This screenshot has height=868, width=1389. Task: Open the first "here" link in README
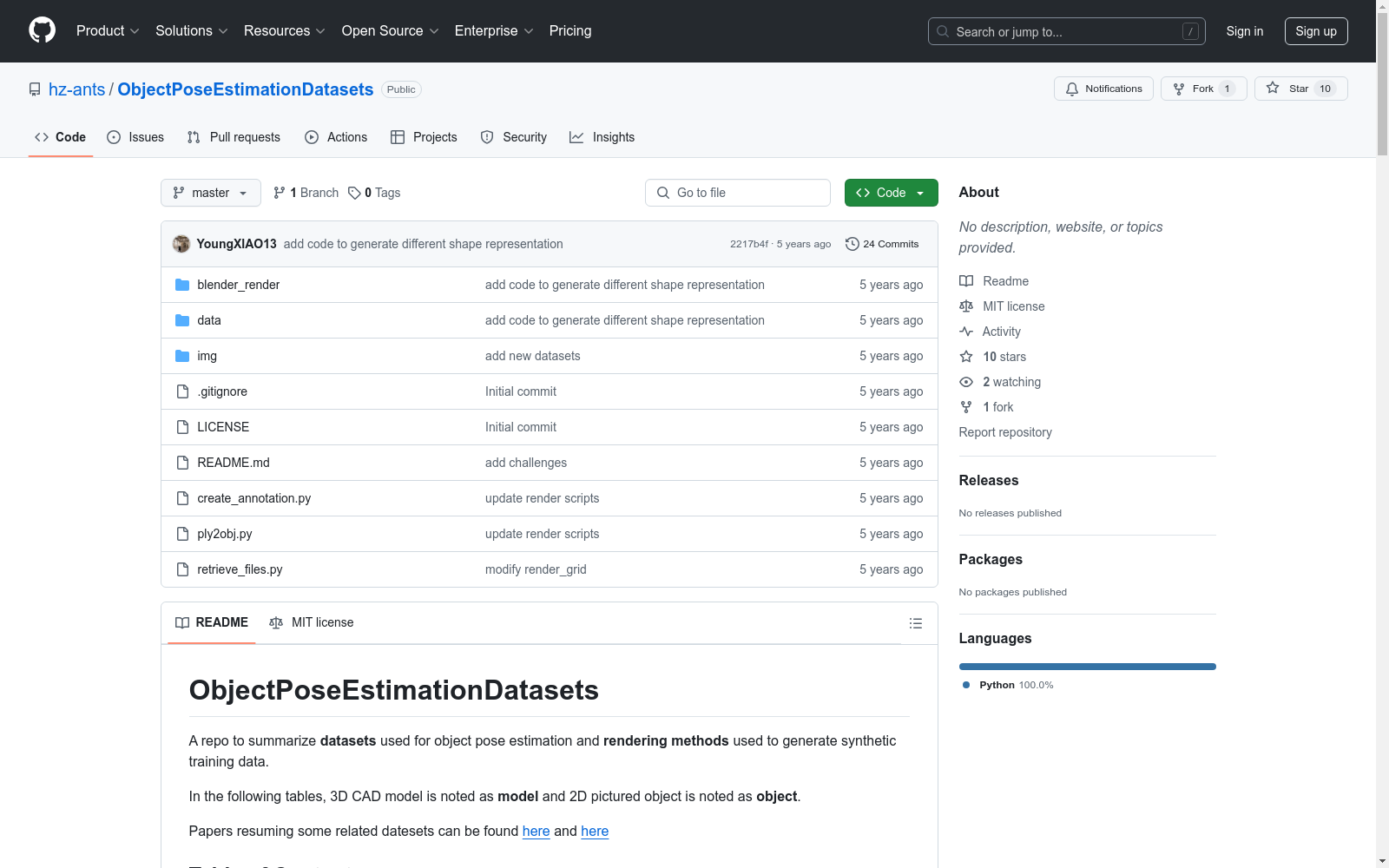pos(537,832)
